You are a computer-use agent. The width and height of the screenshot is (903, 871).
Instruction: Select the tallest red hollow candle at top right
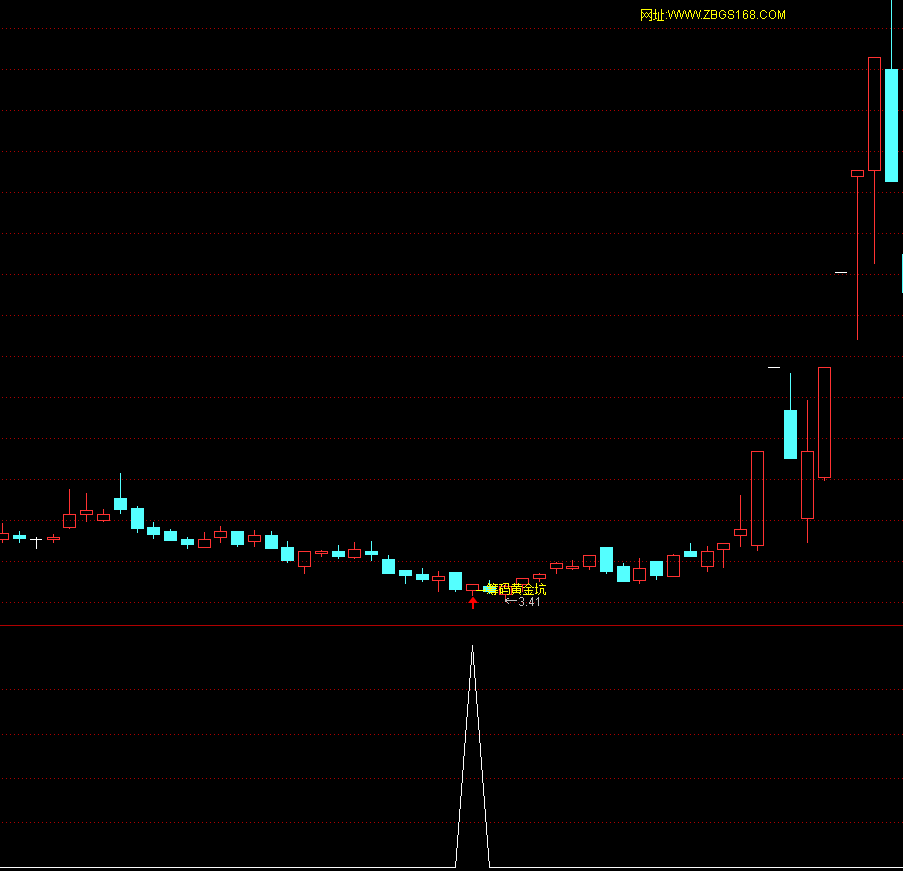[x=874, y=113]
